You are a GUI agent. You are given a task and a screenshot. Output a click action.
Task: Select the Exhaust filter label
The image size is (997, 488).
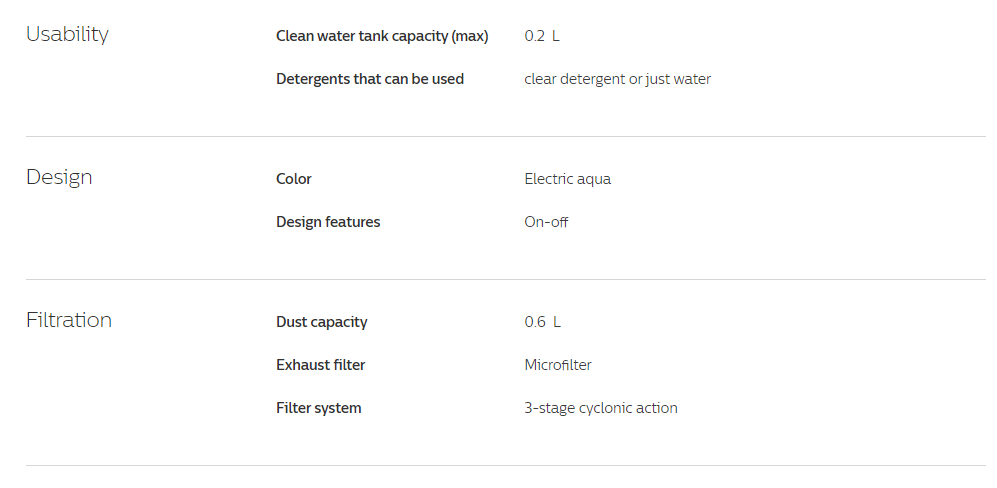pyautogui.click(x=321, y=365)
